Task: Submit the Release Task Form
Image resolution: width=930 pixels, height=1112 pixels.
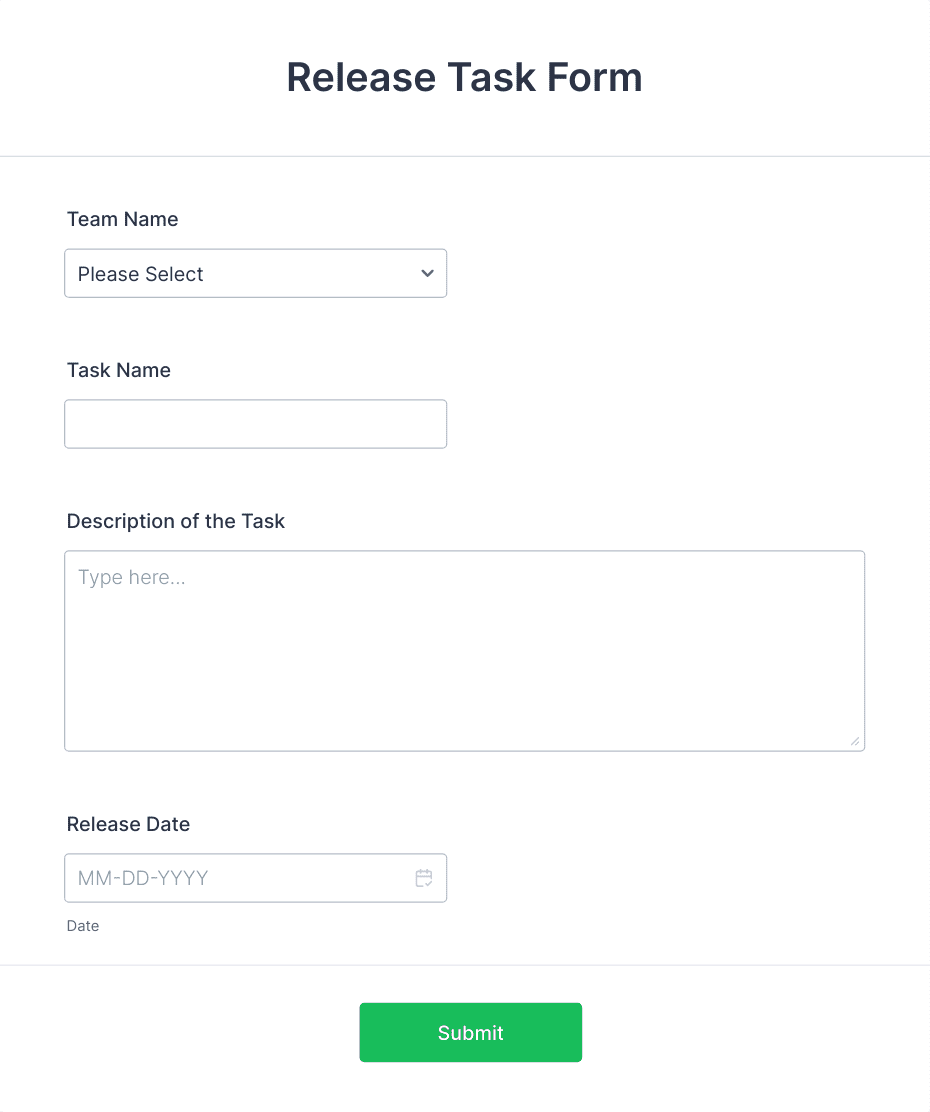Action: pyautogui.click(x=470, y=1033)
